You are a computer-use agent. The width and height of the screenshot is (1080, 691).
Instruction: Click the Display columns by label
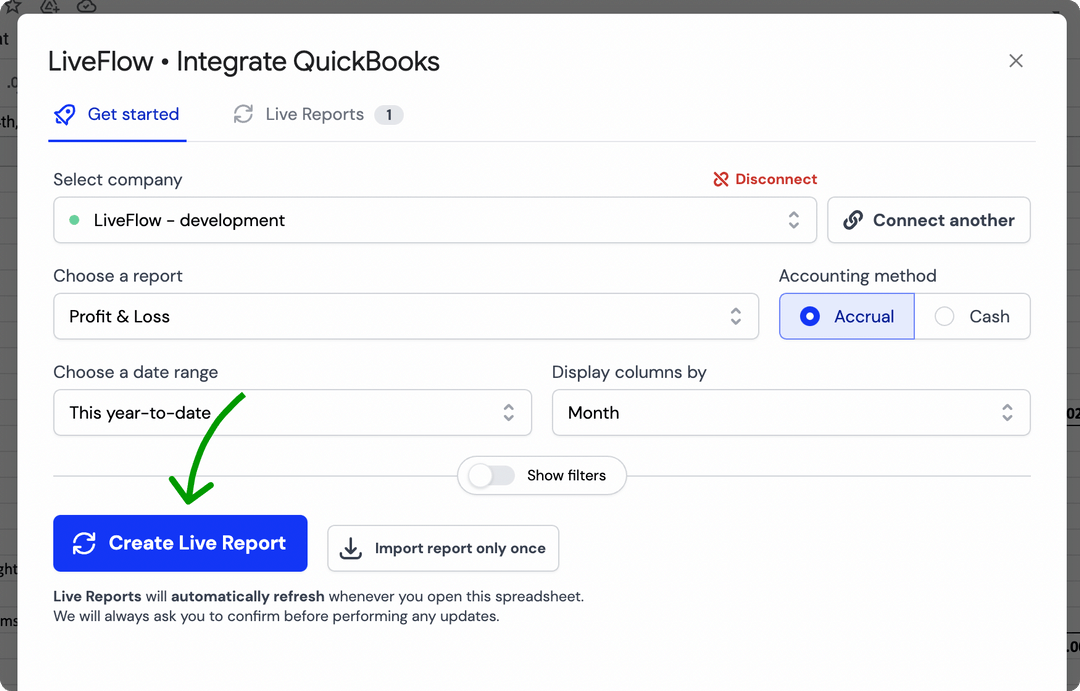629,372
